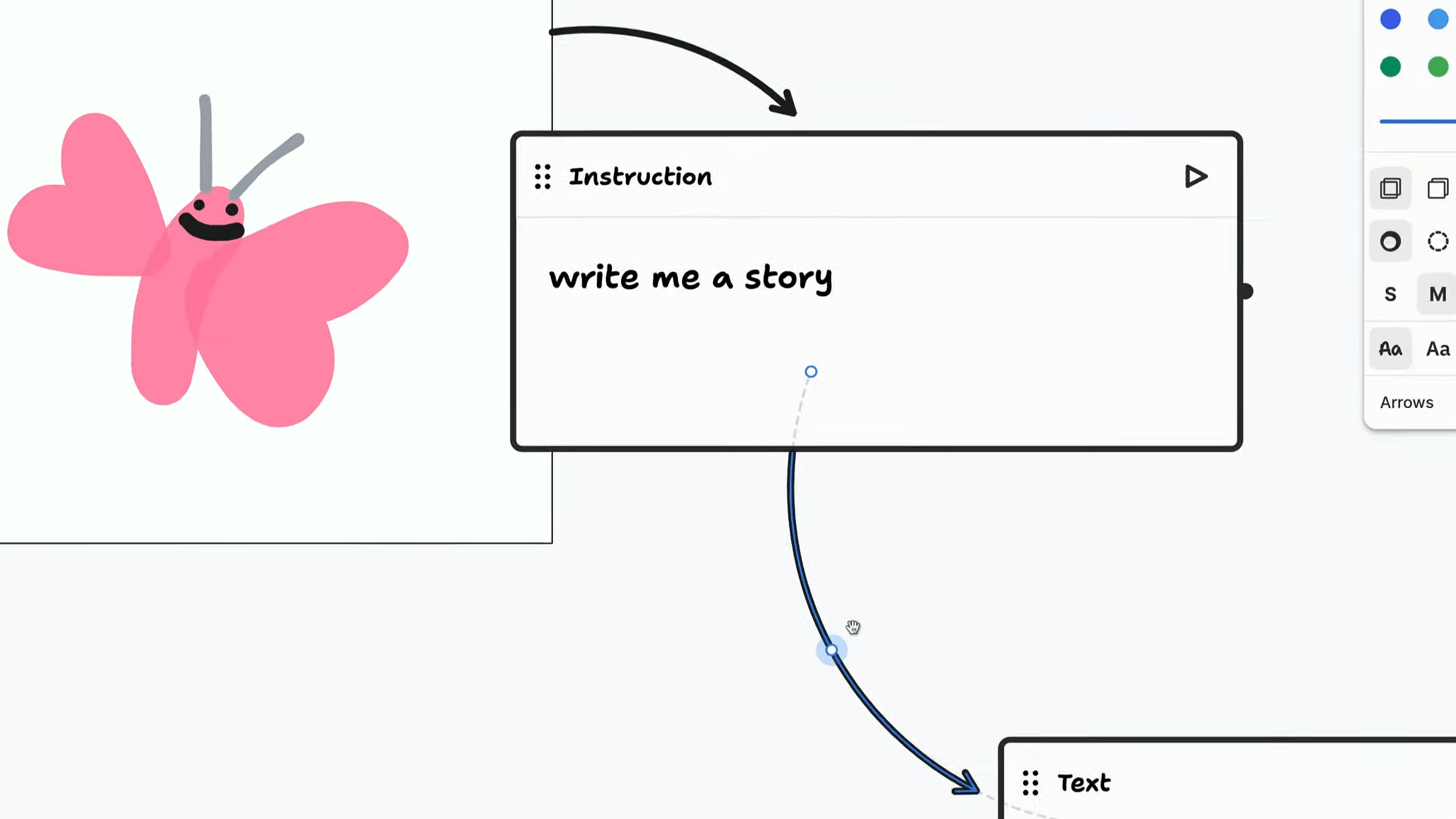Click the Arrows section label
Screen dimensions: 1456x819
pyautogui.click(x=1407, y=402)
